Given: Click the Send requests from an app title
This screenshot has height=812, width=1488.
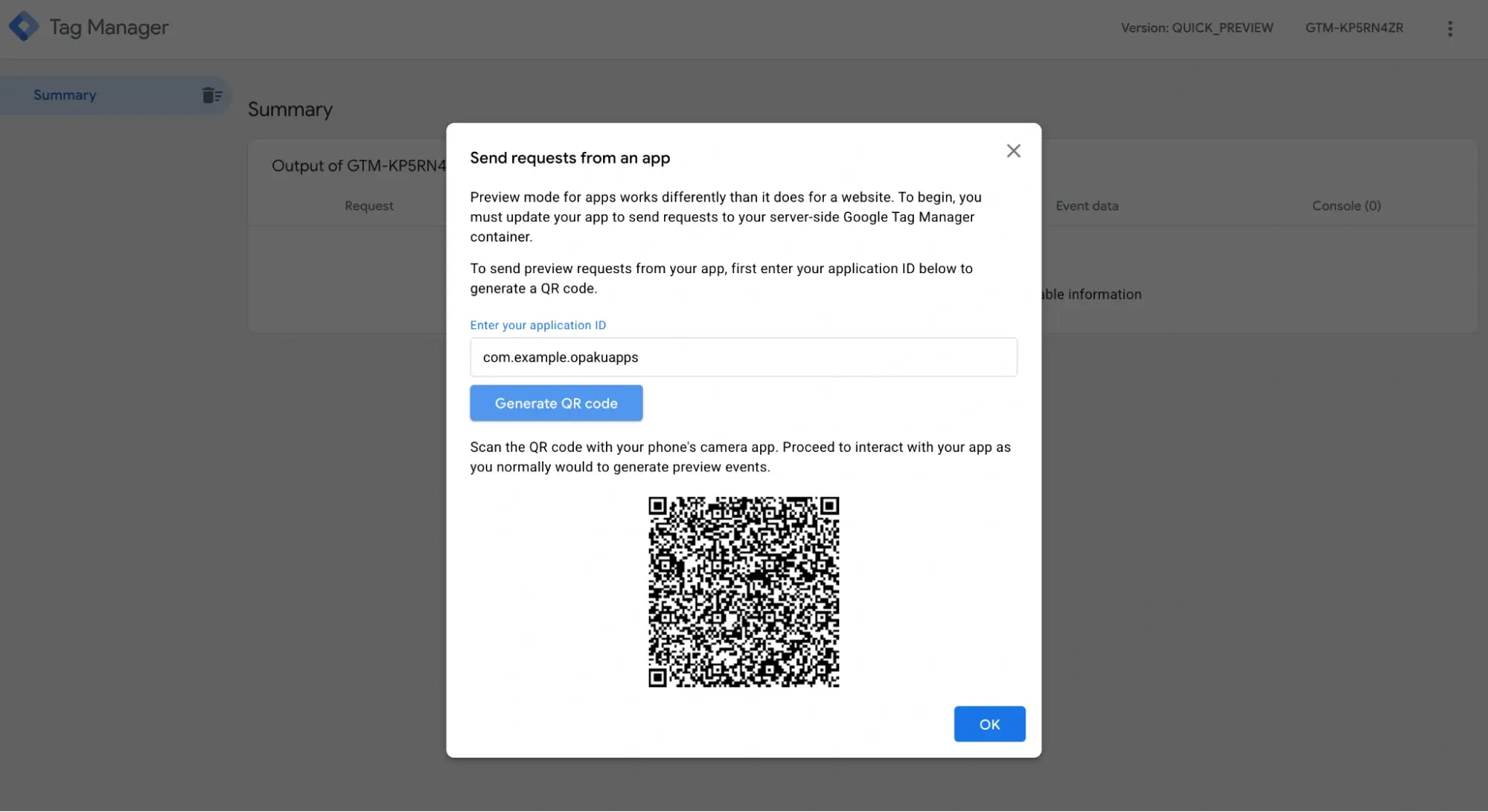Looking at the screenshot, I should (570, 158).
